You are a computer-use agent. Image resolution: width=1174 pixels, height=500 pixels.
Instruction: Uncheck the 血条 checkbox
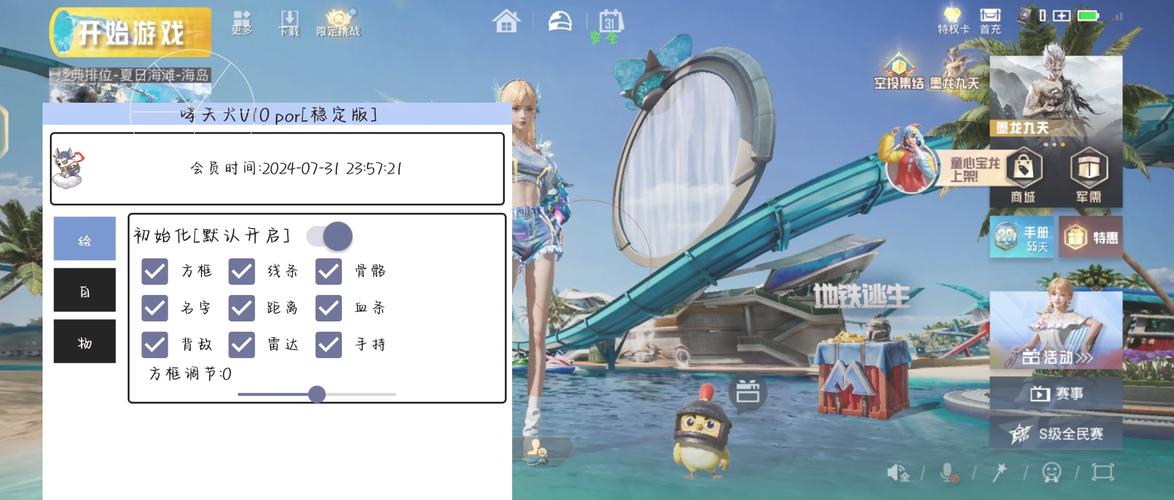(329, 308)
